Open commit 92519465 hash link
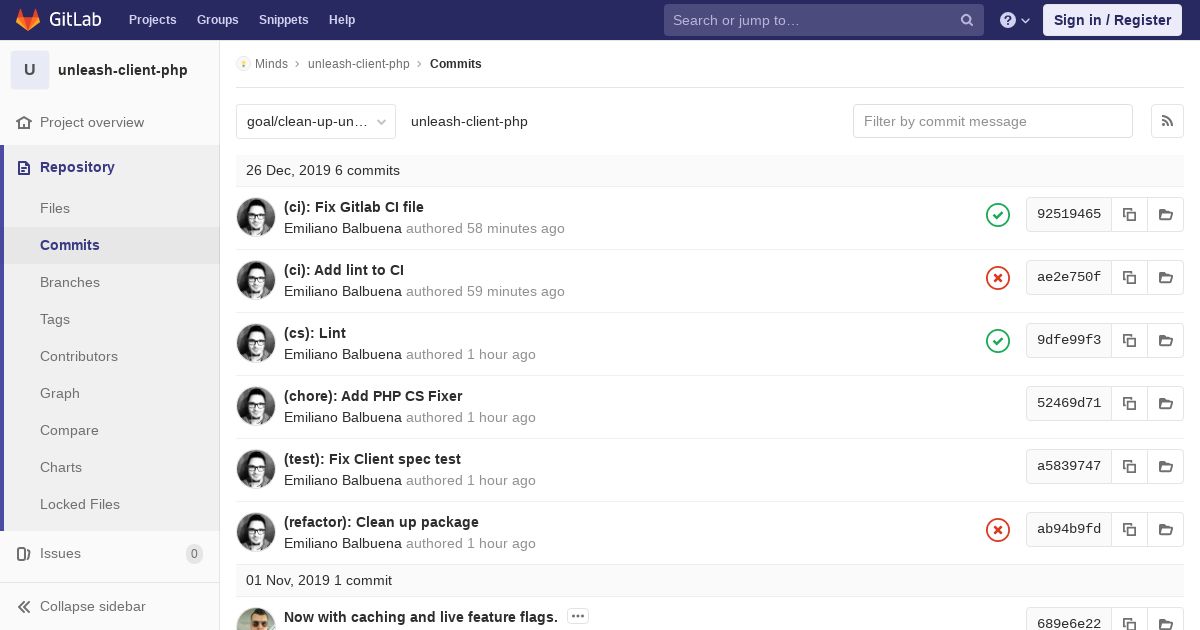Viewport: 1200px width, 630px height. point(1069,214)
